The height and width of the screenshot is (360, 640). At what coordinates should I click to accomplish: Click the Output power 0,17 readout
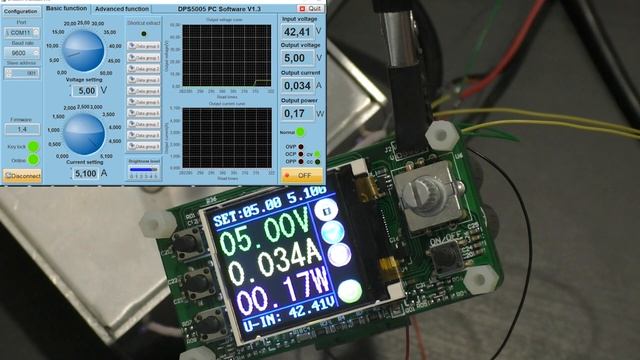pyautogui.click(x=298, y=113)
